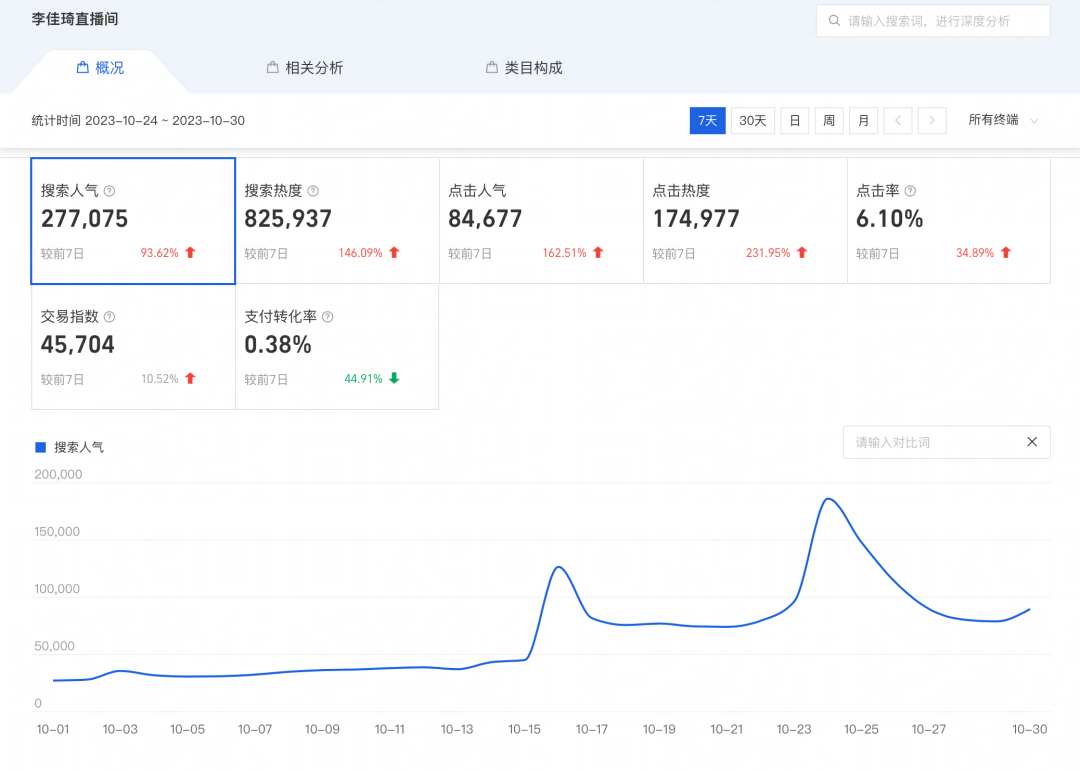Image resolution: width=1080 pixels, height=771 pixels.
Task: Click the red up arrow beside 162.51%
Action: point(598,253)
